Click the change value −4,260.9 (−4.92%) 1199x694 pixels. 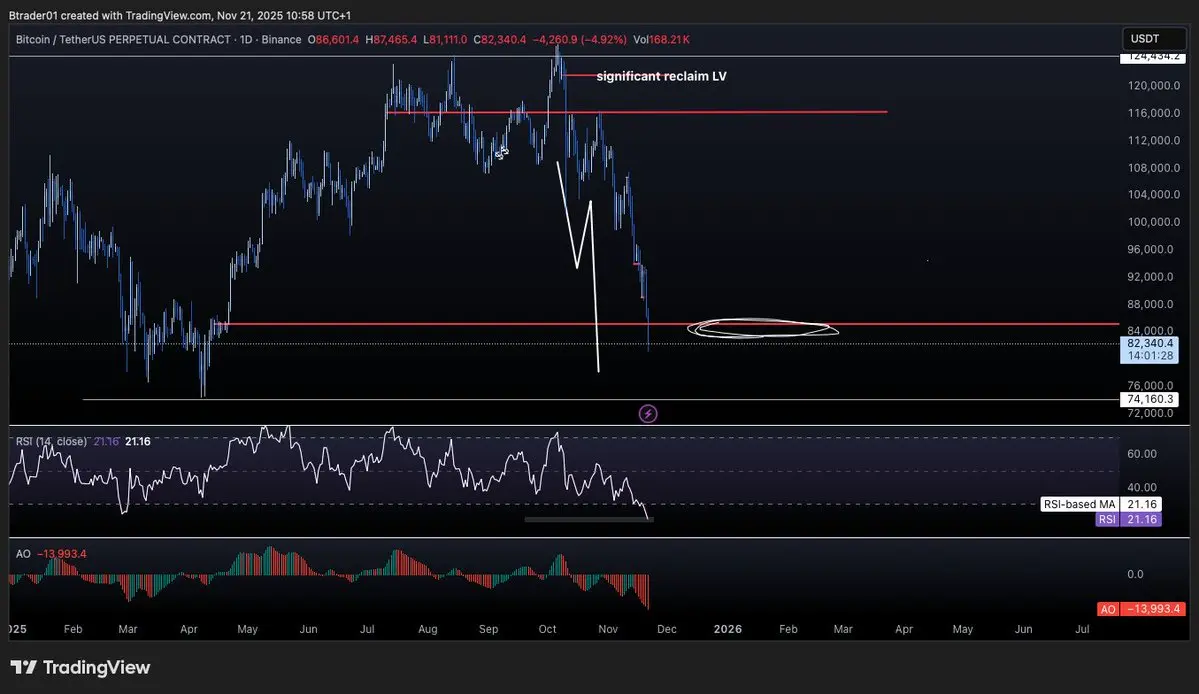click(580, 39)
